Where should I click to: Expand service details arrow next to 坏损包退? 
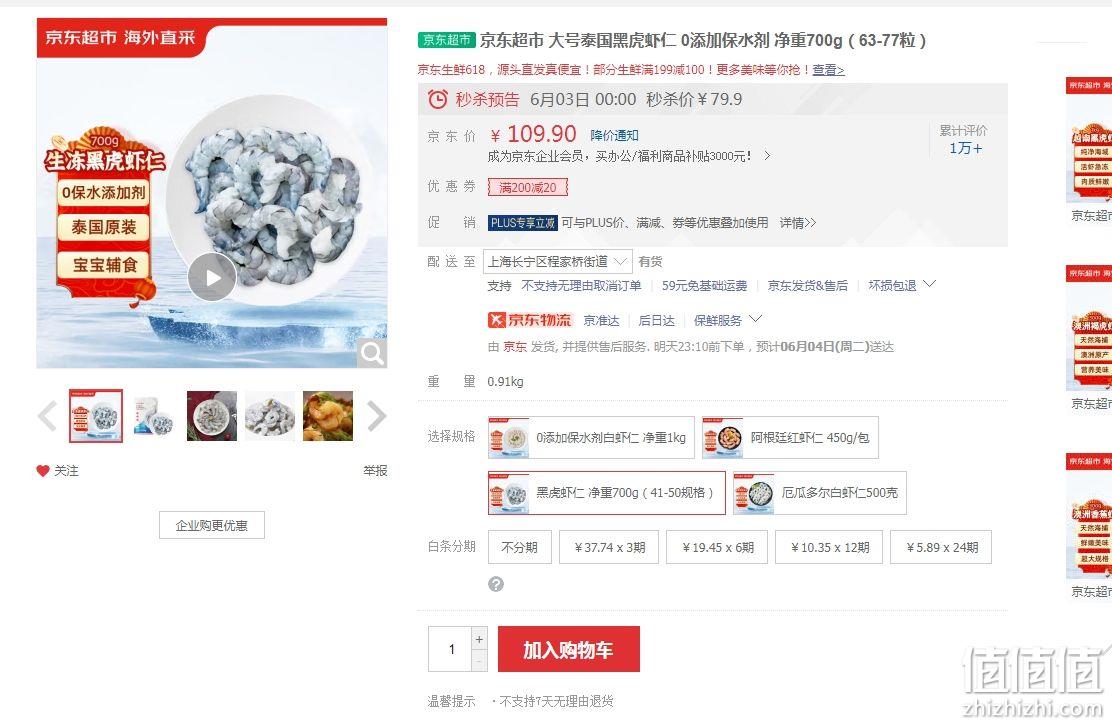coord(930,284)
